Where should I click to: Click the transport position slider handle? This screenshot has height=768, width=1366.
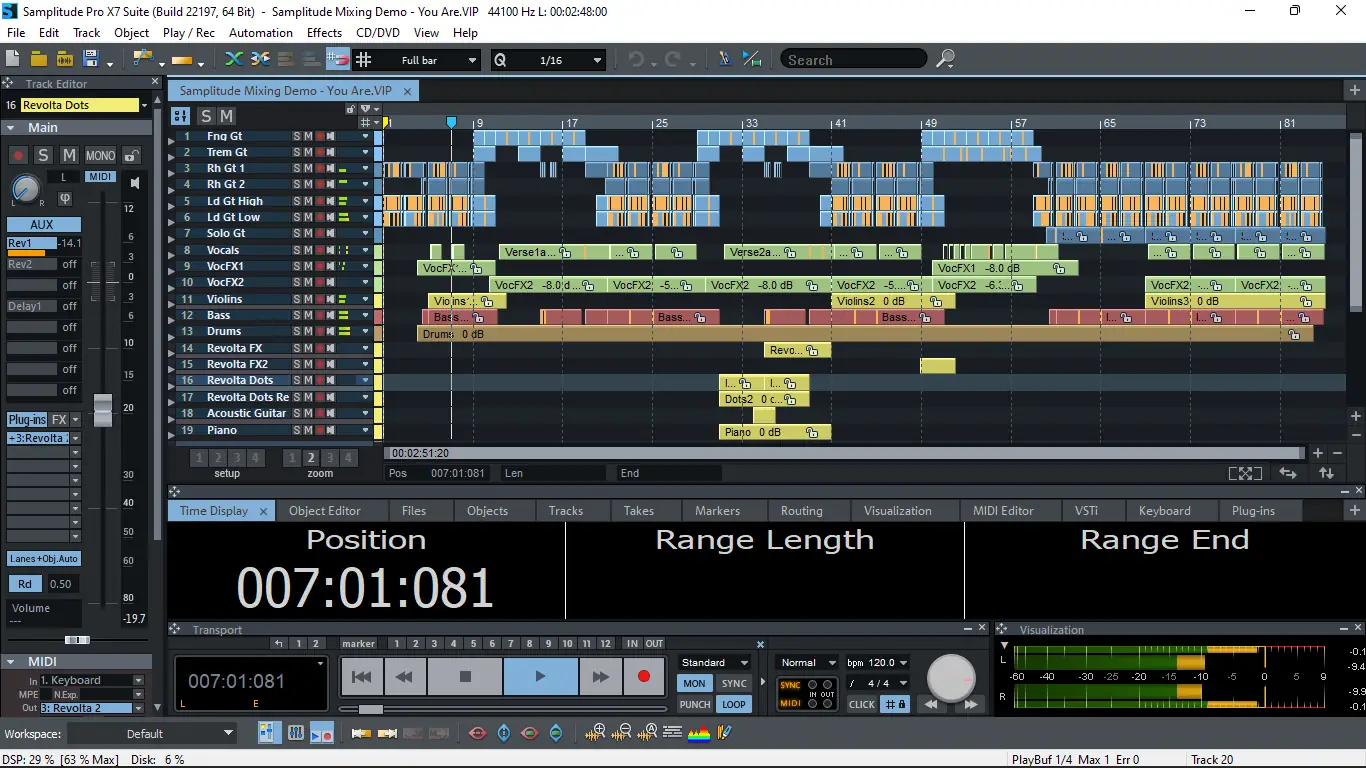(370, 709)
